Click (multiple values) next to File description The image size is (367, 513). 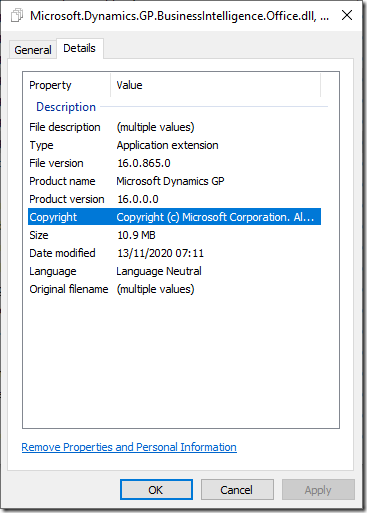[x=155, y=127]
